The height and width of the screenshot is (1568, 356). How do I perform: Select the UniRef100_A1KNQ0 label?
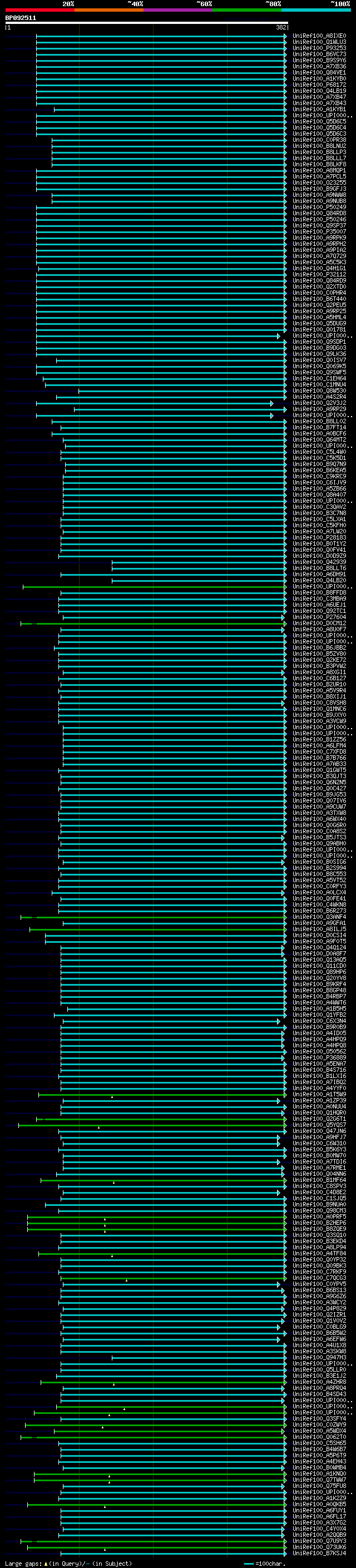click(x=319, y=1474)
